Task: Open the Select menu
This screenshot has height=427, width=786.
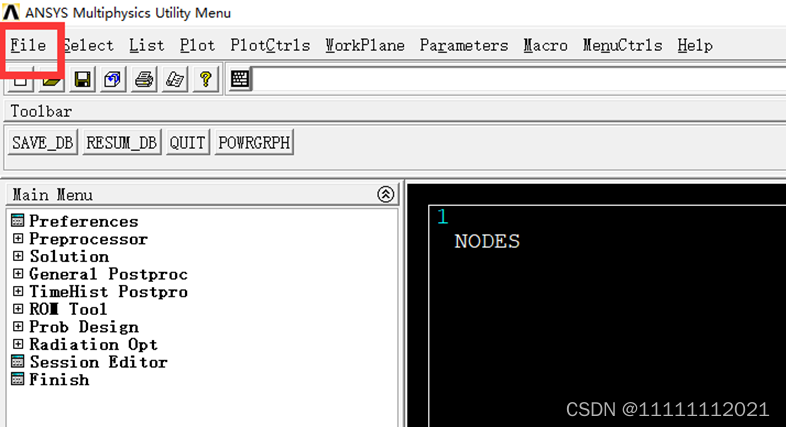Action: [x=88, y=46]
